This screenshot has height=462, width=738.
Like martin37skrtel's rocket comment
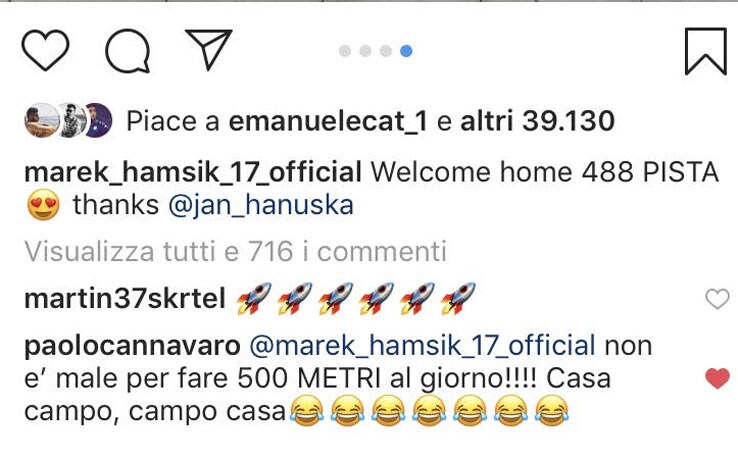(x=717, y=299)
